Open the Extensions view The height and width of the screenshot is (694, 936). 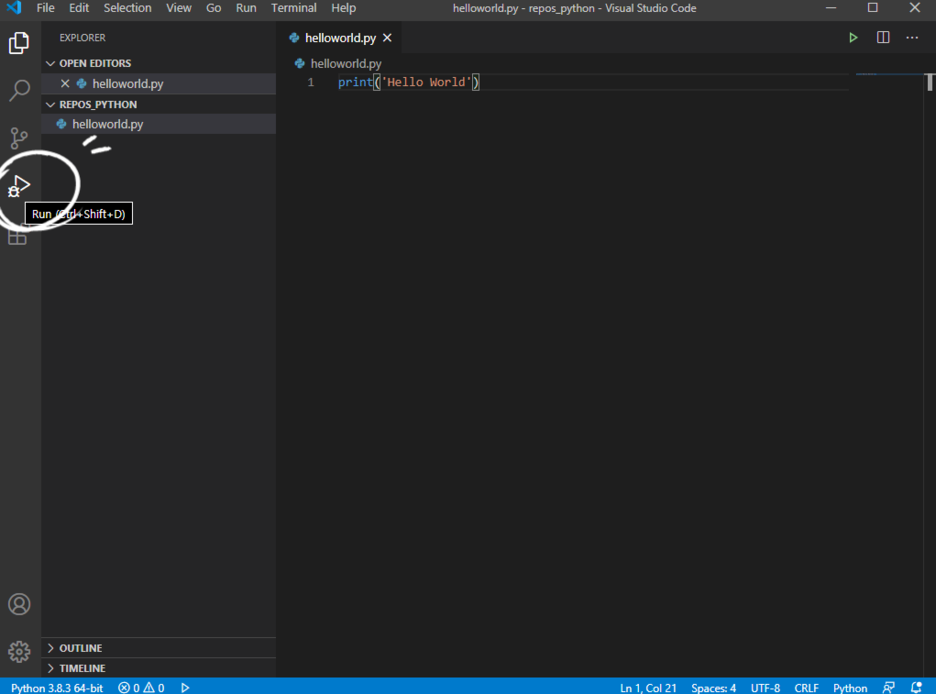(x=17, y=236)
